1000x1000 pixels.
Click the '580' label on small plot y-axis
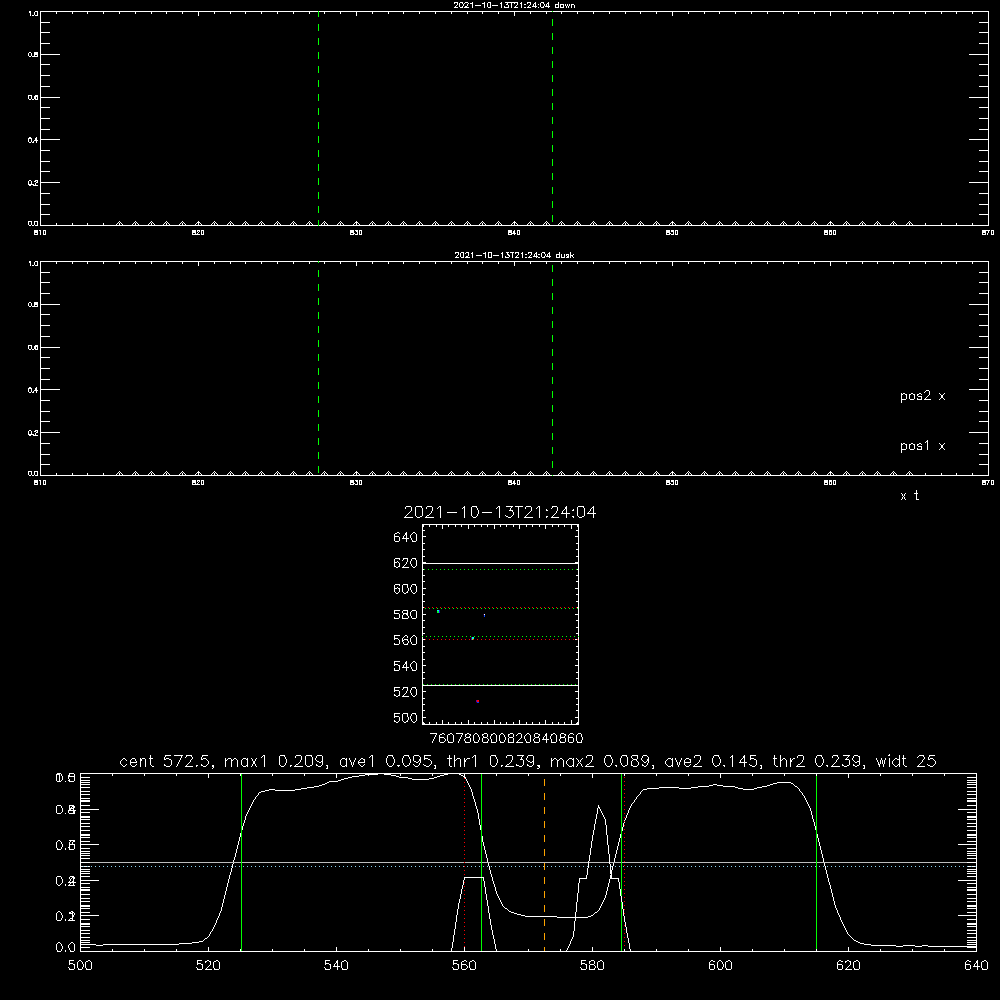406,615
